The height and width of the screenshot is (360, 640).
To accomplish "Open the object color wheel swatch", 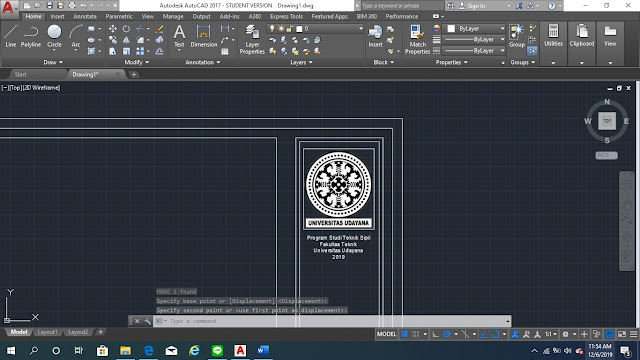I will click(x=437, y=28).
